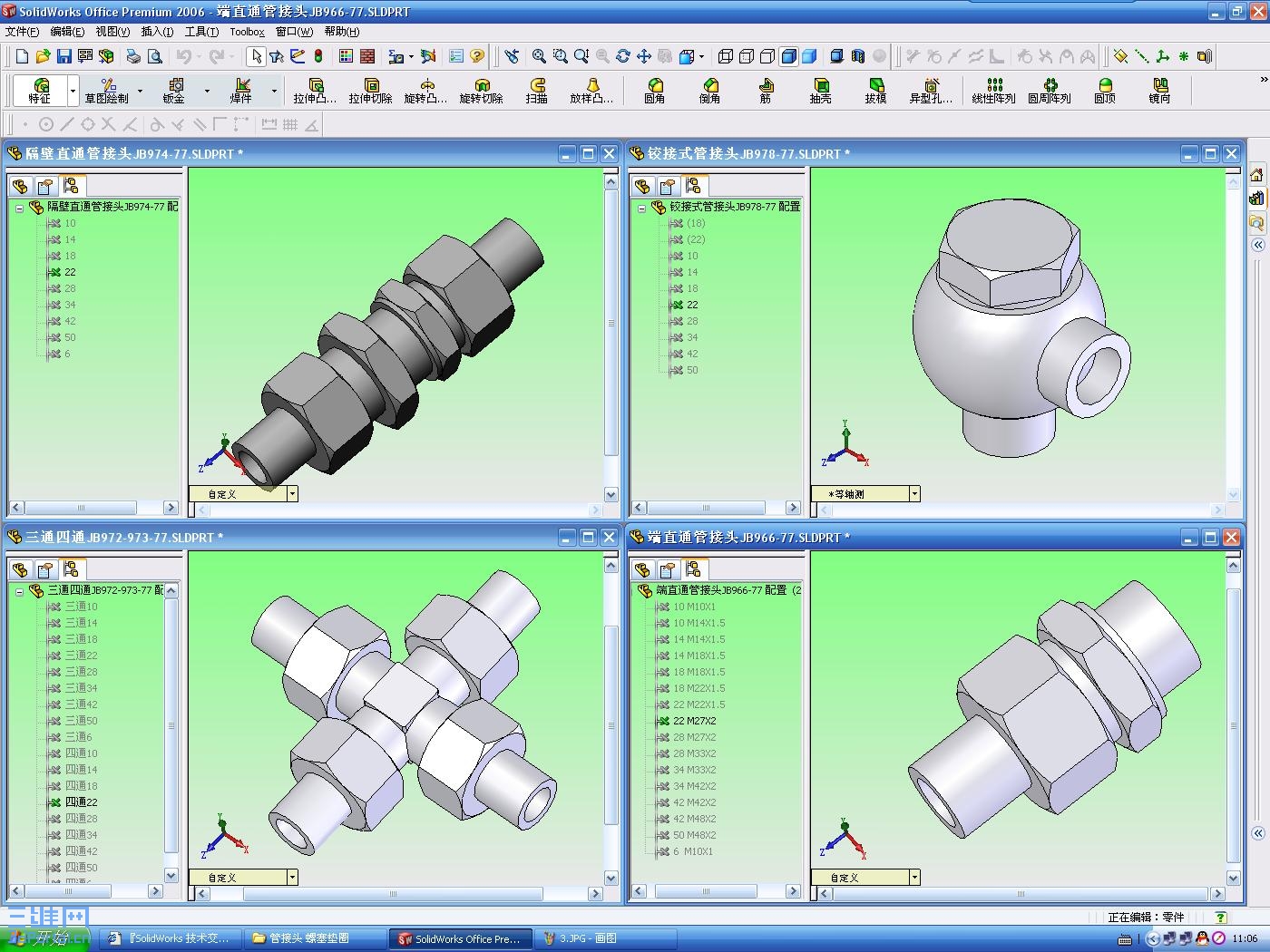Select the Rotate View icon

[622, 56]
